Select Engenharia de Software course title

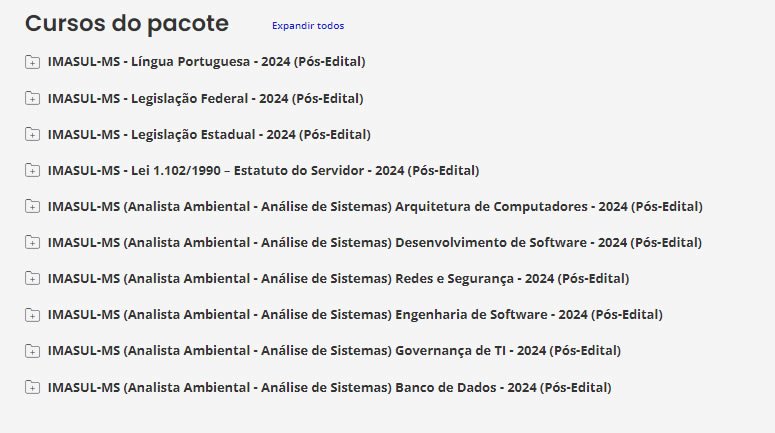[x=355, y=314]
